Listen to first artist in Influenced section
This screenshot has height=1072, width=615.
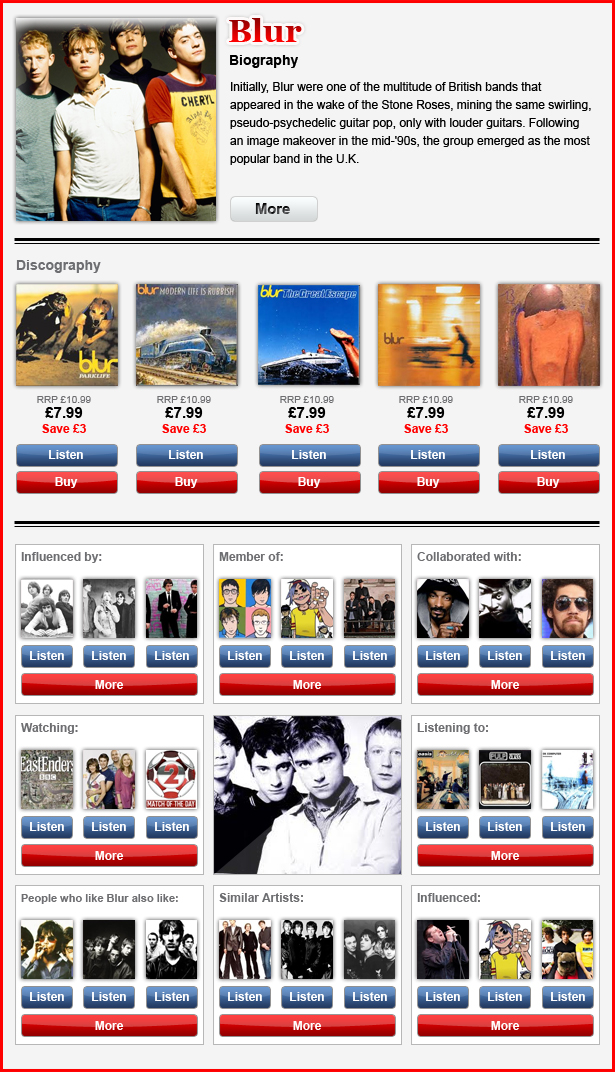pos(443,997)
